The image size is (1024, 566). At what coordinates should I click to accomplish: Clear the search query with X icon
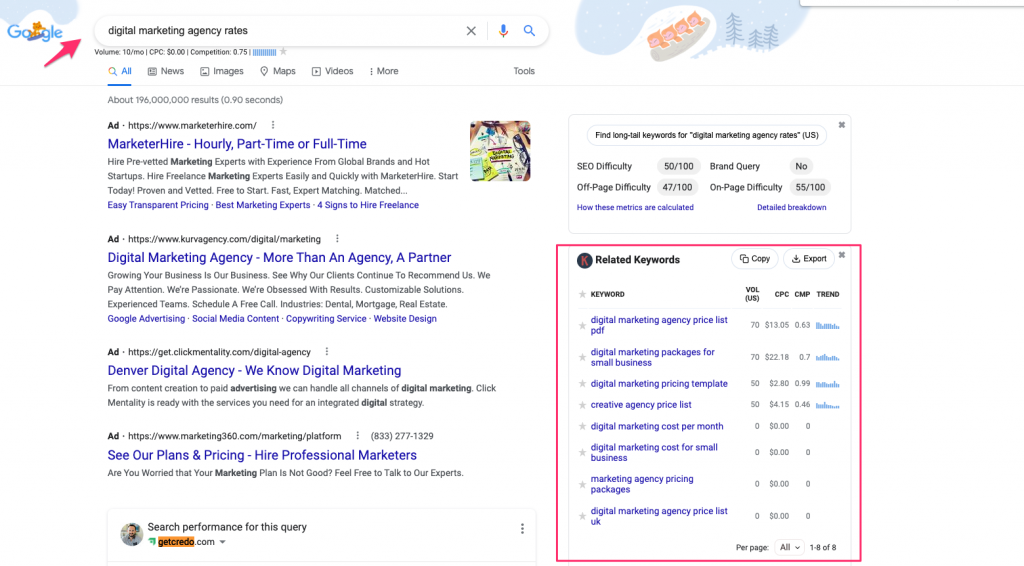point(471,31)
